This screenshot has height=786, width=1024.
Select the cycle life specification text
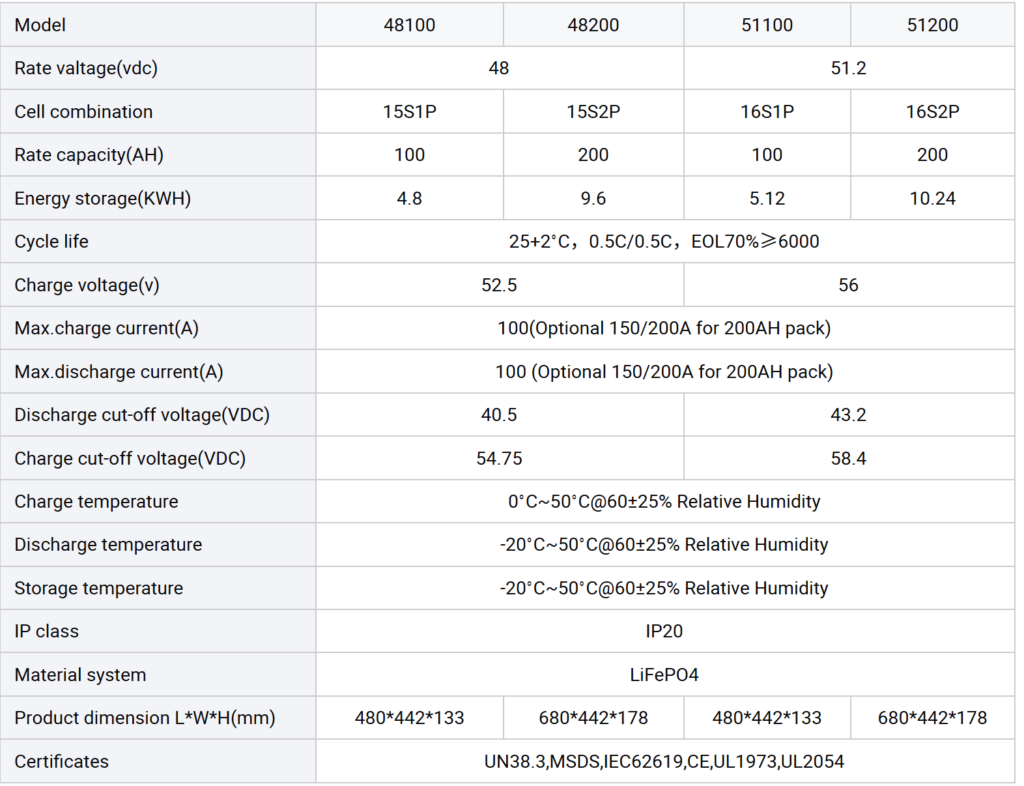tap(664, 242)
